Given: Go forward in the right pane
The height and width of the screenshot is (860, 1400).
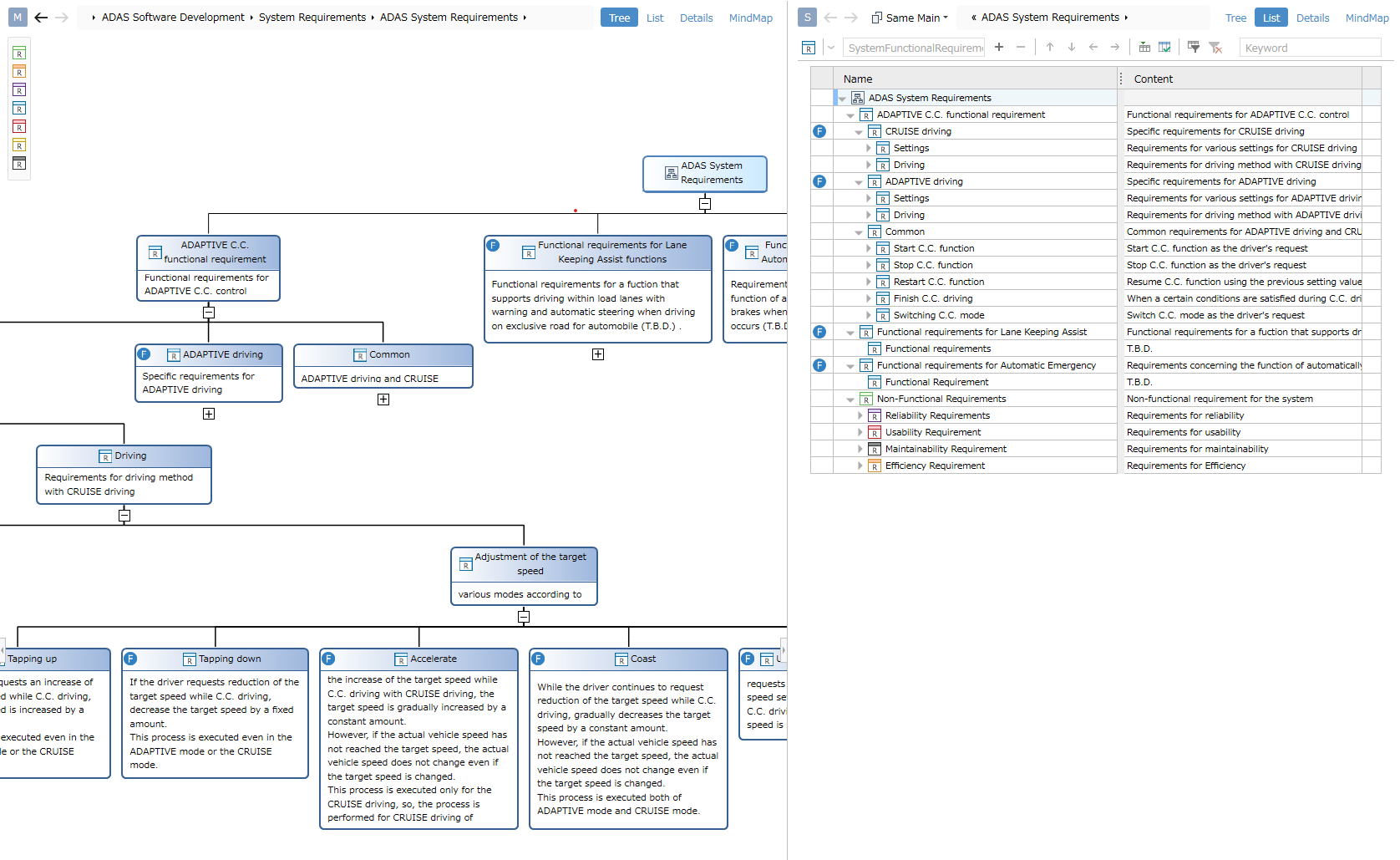Looking at the screenshot, I should (851, 18).
